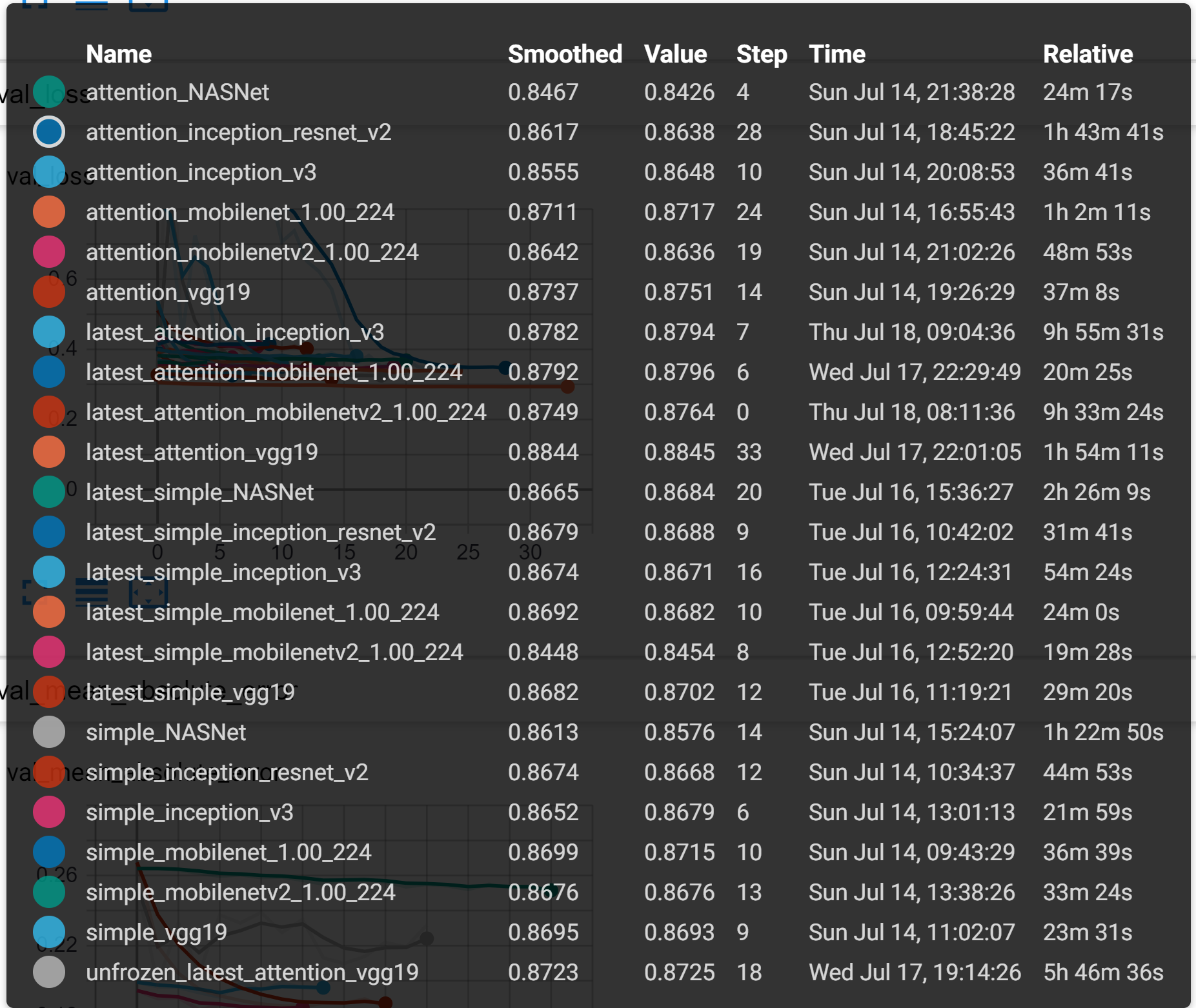Select the latest_attention_vgg19 run name

click(202, 452)
